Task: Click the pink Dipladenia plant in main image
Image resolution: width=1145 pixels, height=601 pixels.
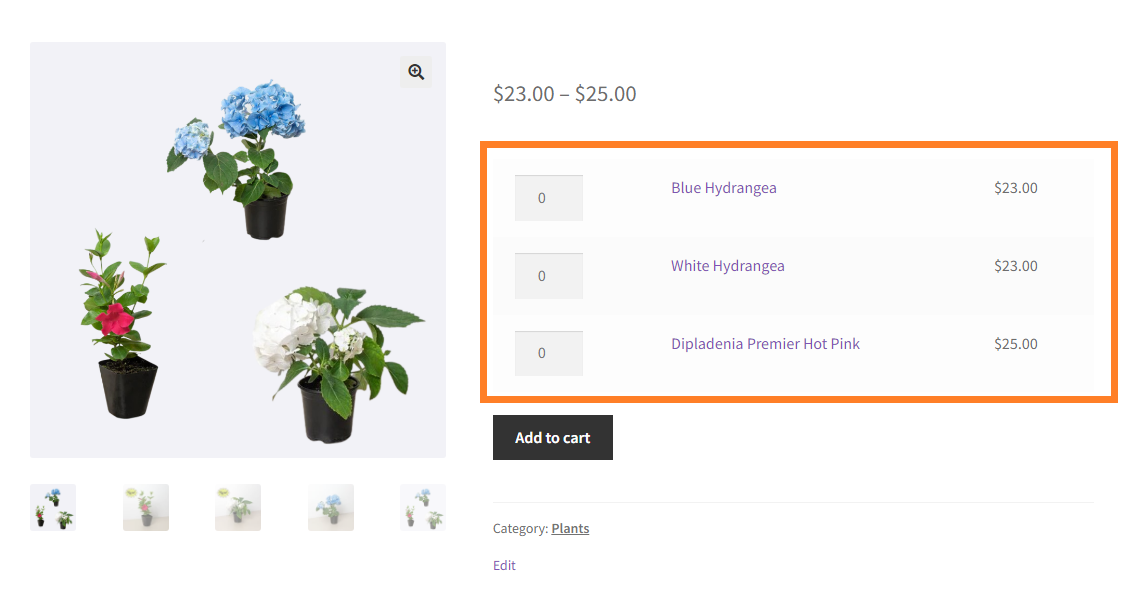Action: point(120,325)
